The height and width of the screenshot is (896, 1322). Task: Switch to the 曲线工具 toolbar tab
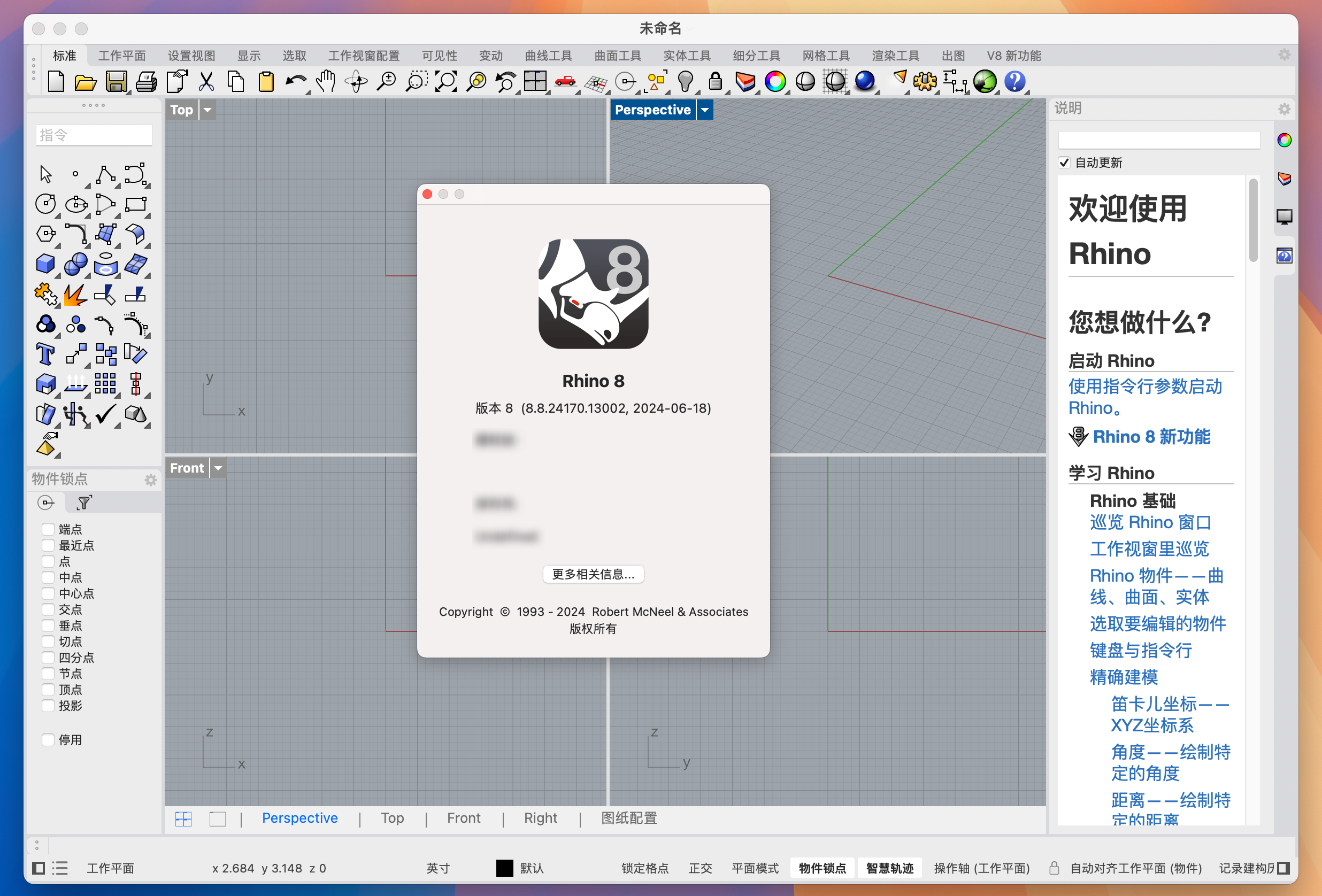click(x=548, y=56)
